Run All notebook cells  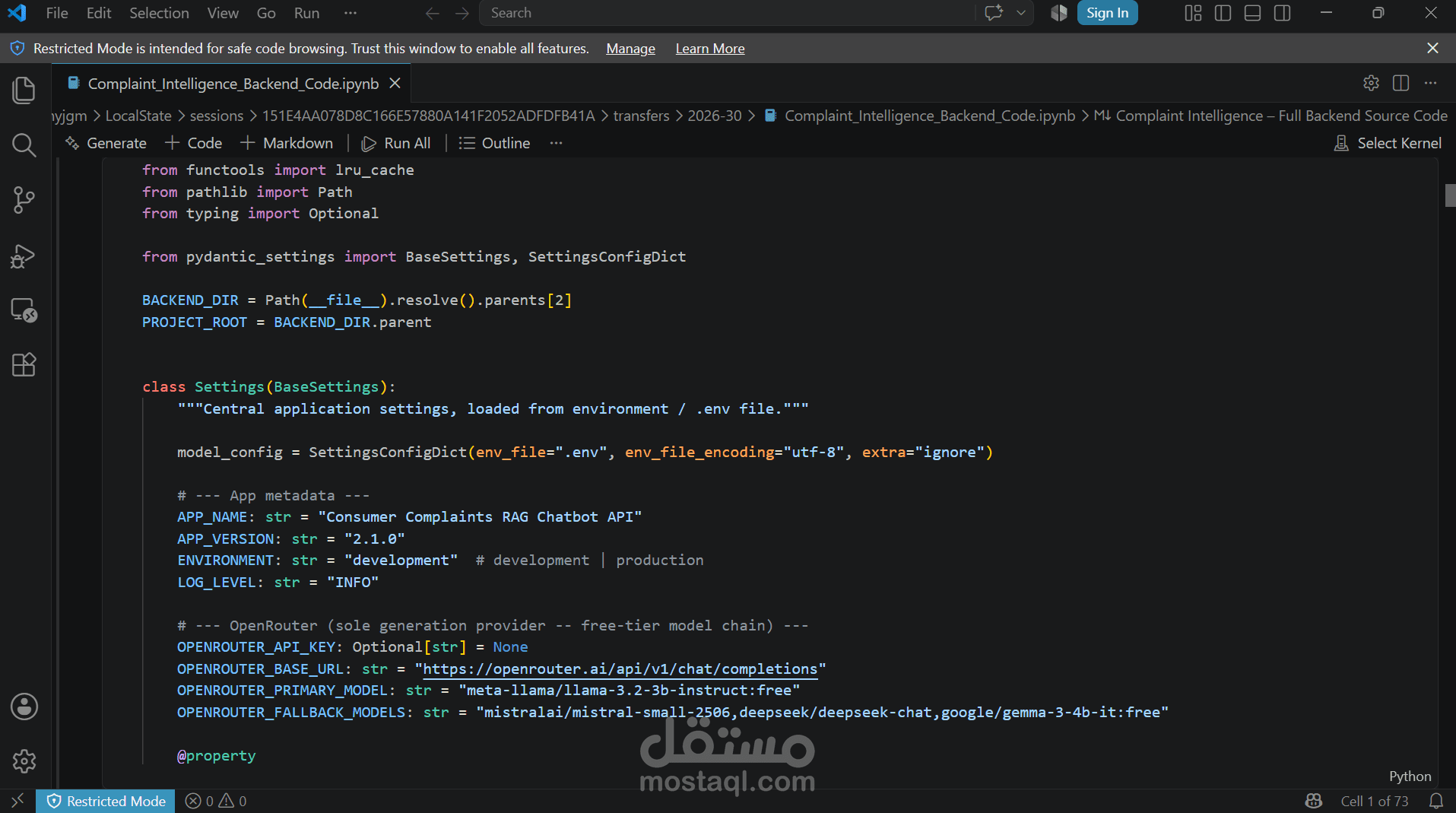click(396, 143)
